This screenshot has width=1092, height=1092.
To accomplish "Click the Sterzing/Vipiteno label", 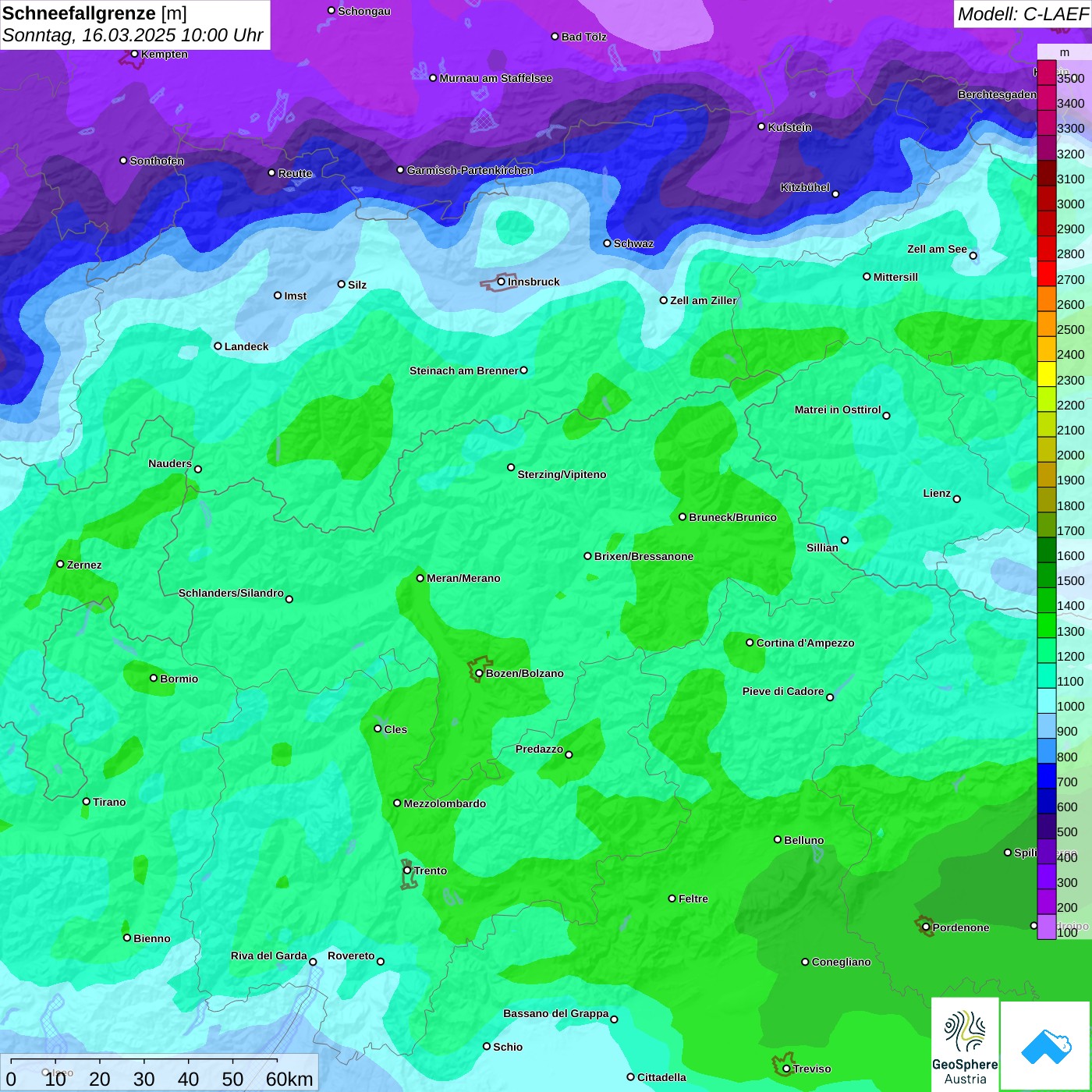I will point(562,474).
